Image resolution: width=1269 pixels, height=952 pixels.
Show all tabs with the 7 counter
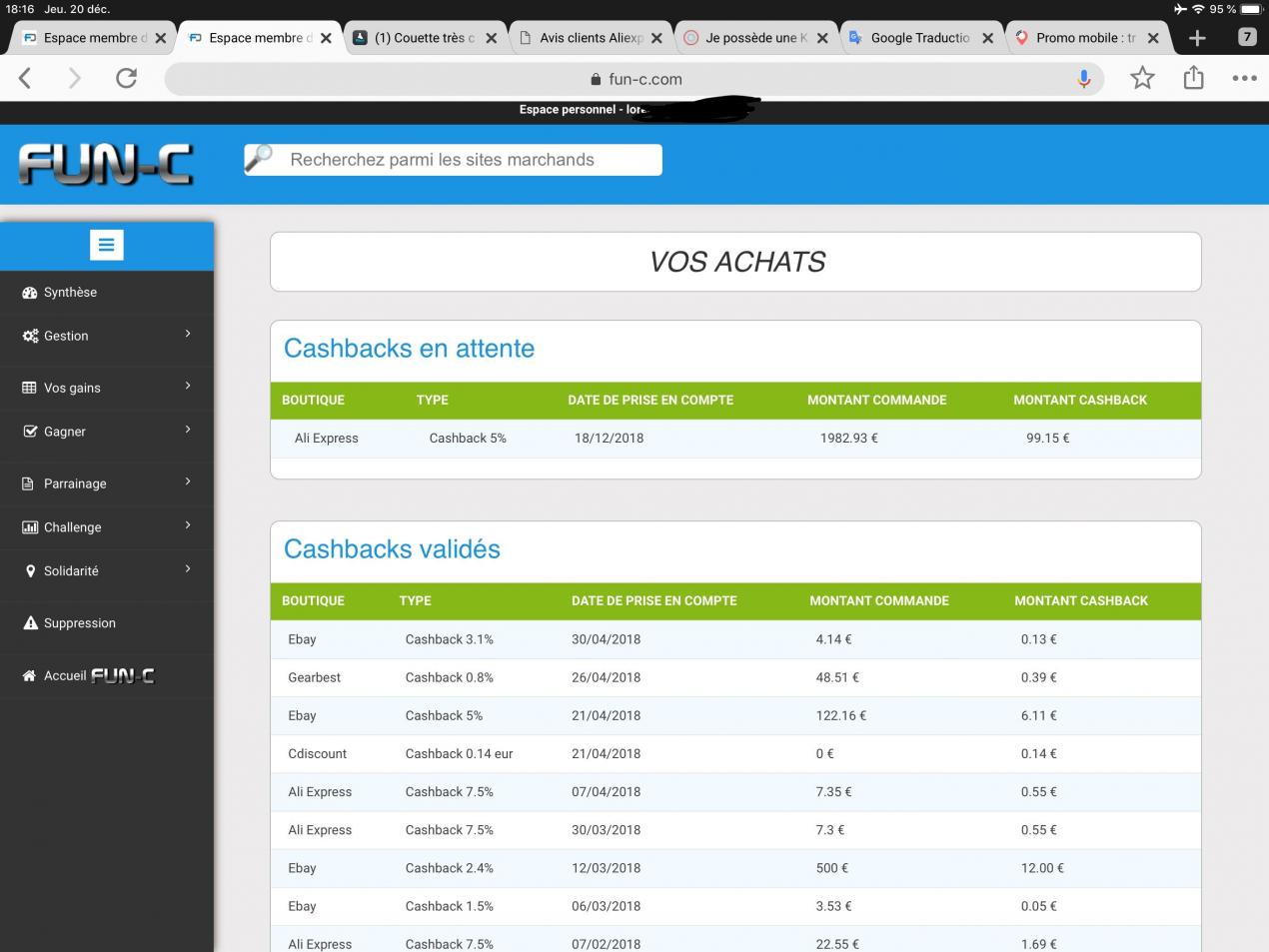(1246, 37)
